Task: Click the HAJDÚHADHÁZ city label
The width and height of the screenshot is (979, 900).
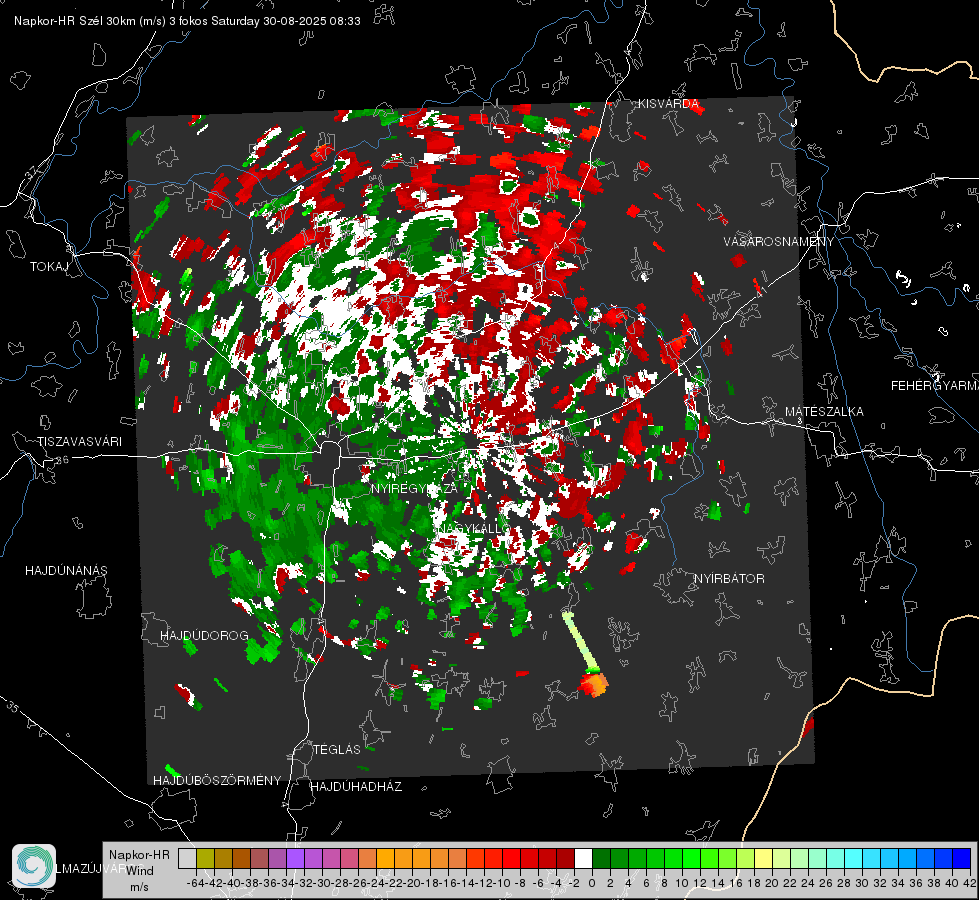Action: [x=356, y=787]
